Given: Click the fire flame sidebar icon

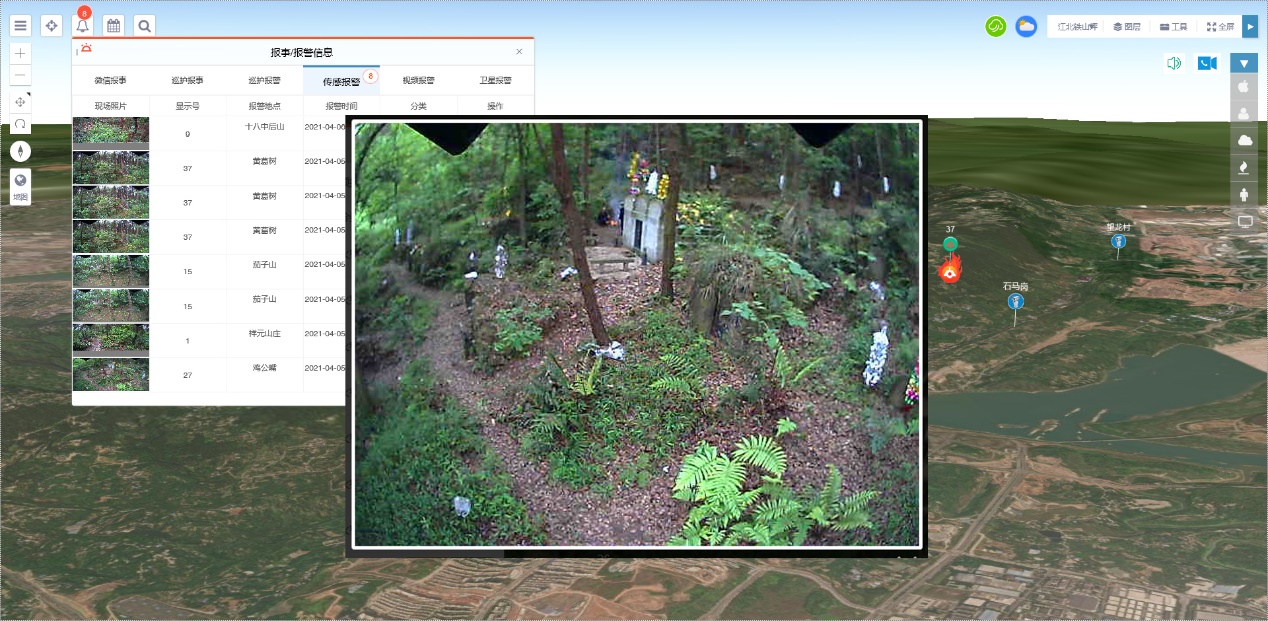Looking at the screenshot, I should click(1244, 167).
